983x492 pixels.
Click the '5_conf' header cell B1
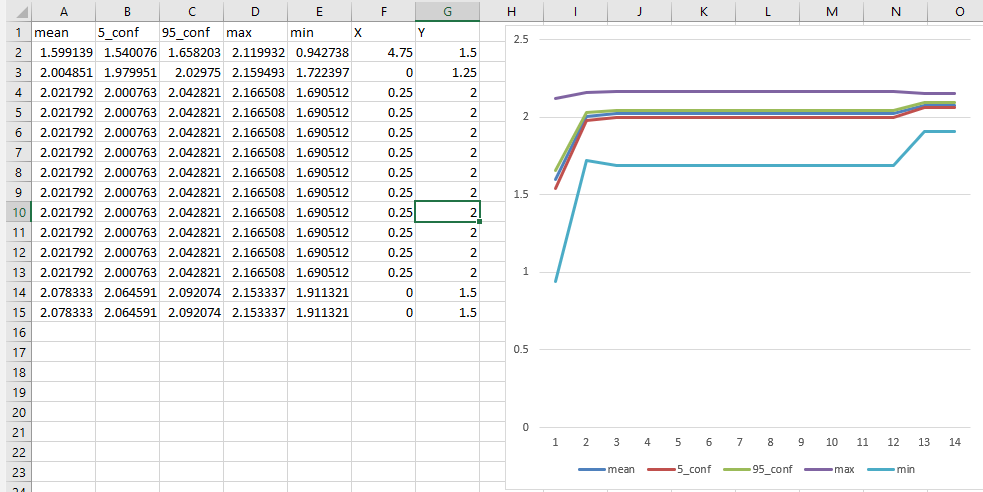pos(128,32)
